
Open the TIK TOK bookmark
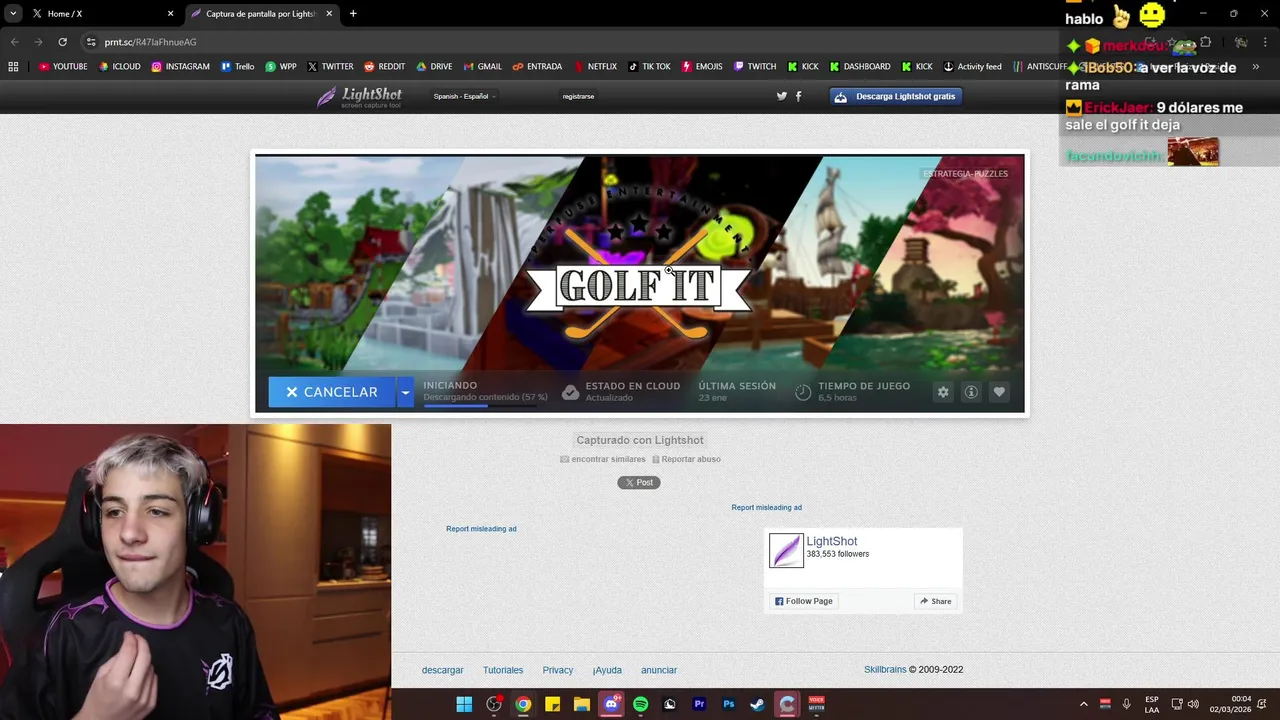tap(649, 67)
